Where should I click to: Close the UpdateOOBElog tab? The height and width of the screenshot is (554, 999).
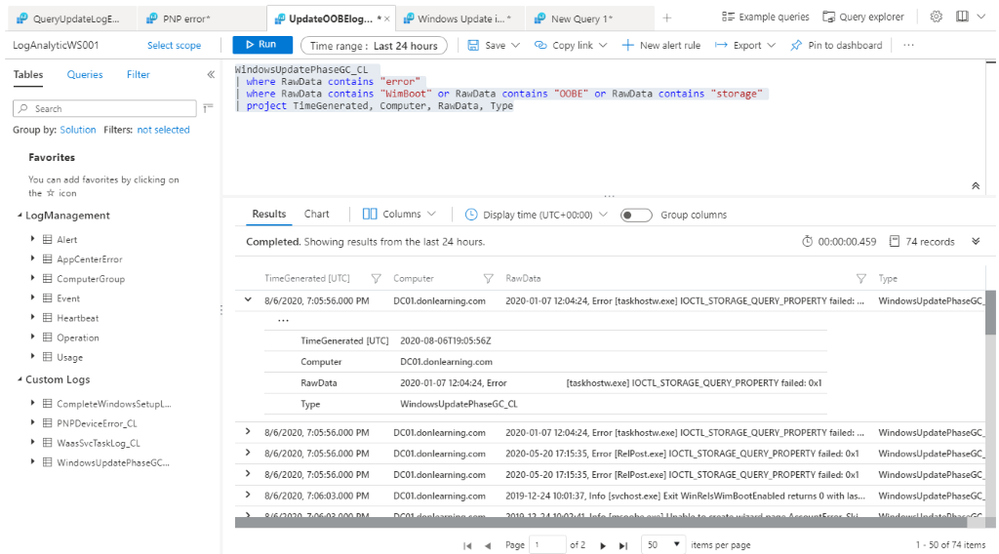[x=387, y=19]
